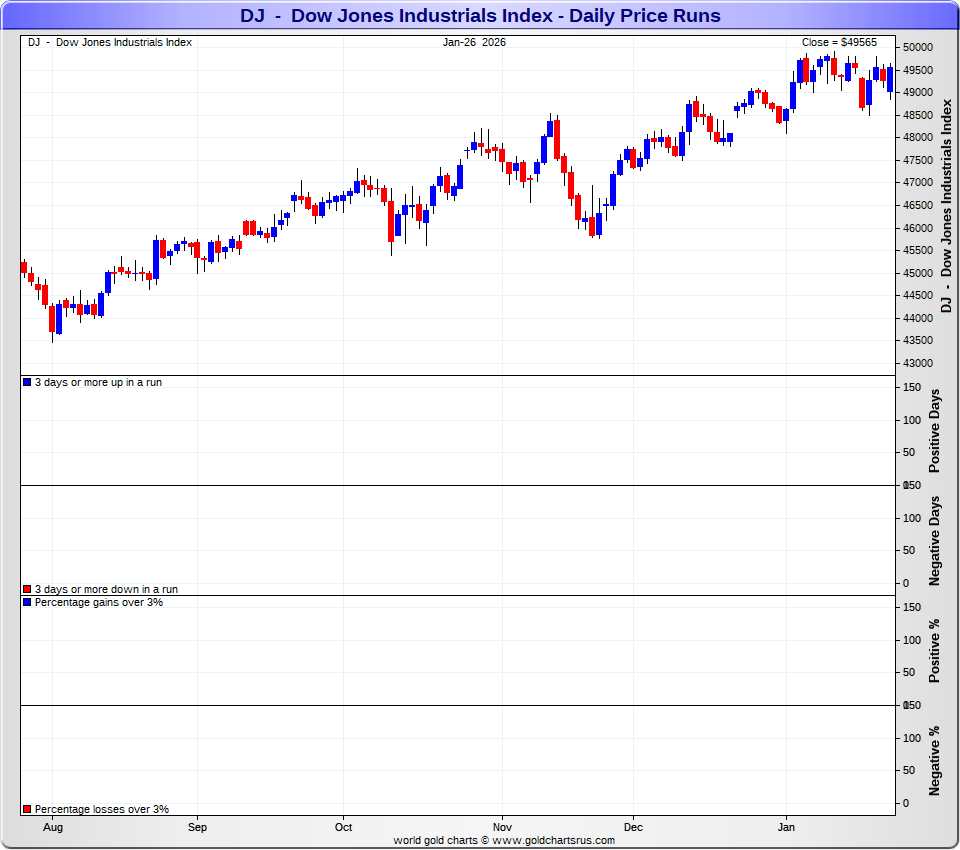Click the 45000 price axis label

(x=918, y=273)
